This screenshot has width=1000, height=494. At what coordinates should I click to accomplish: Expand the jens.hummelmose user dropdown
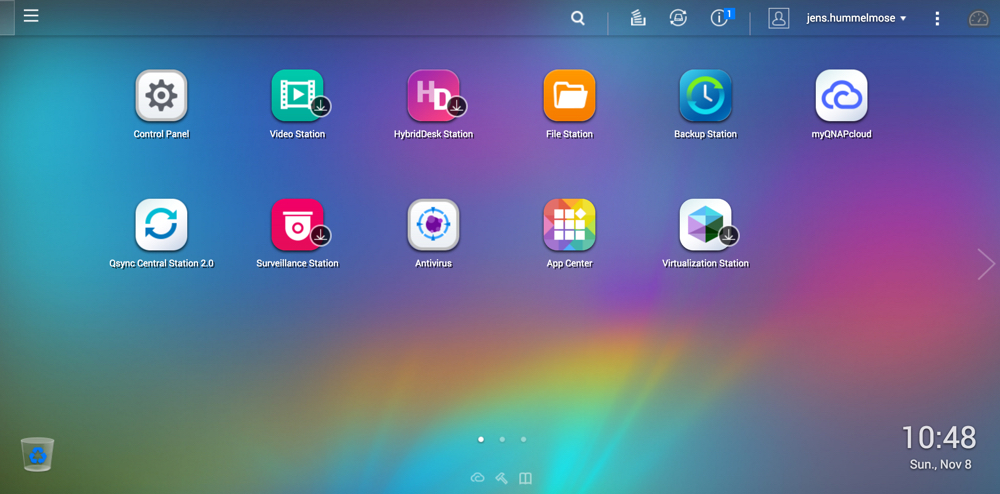[856, 18]
